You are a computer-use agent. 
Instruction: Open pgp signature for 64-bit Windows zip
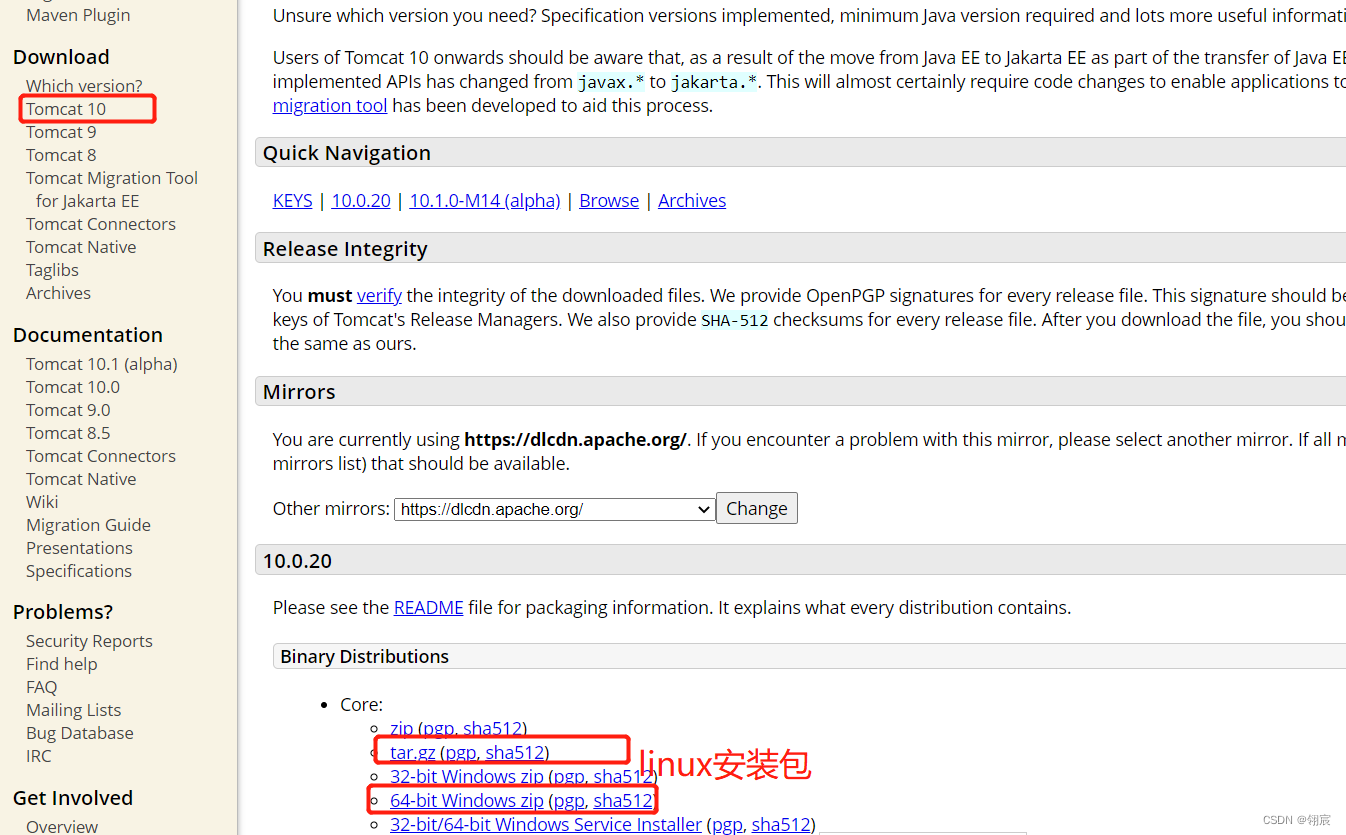coord(569,800)
